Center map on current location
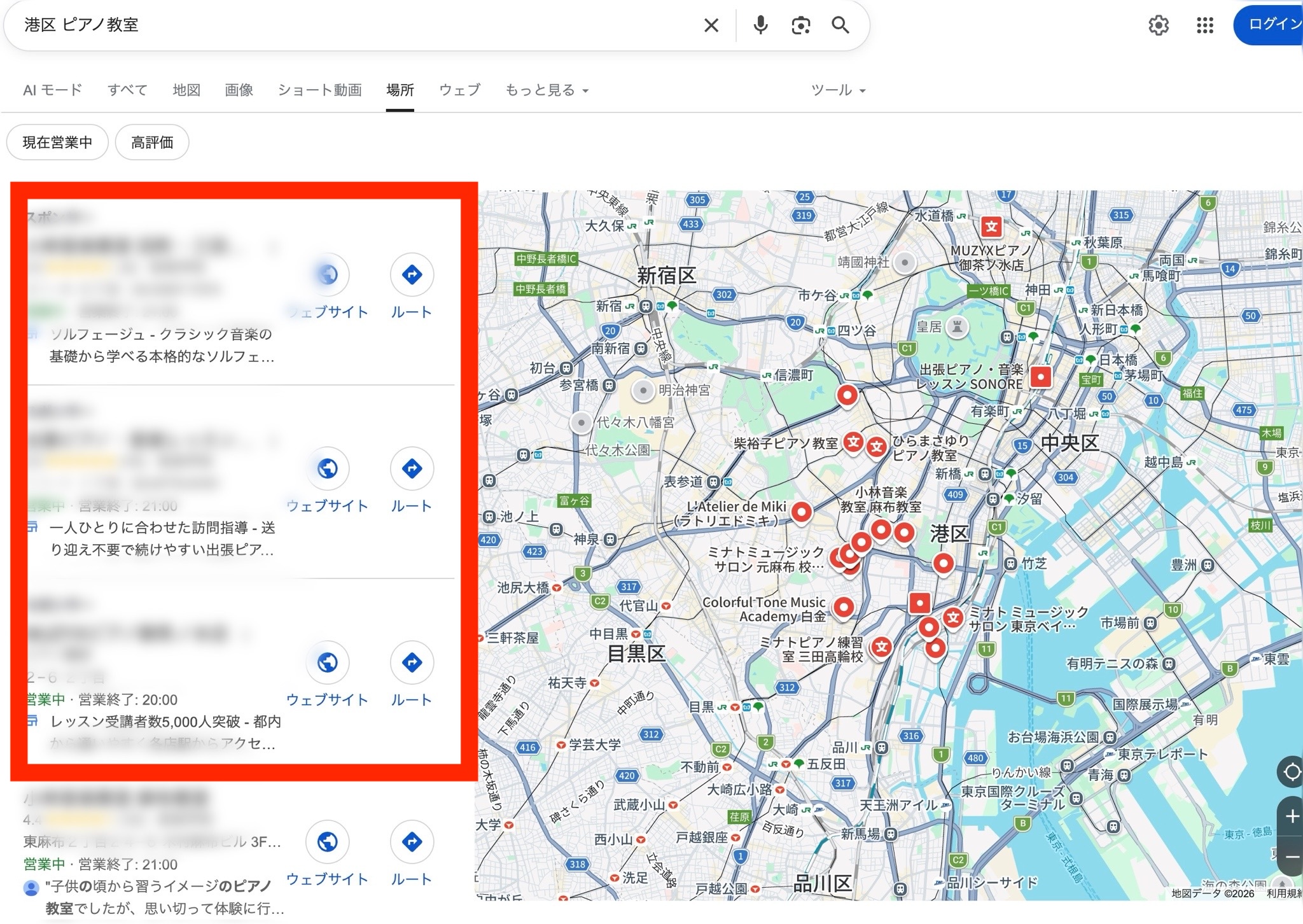 point(1292,772)
